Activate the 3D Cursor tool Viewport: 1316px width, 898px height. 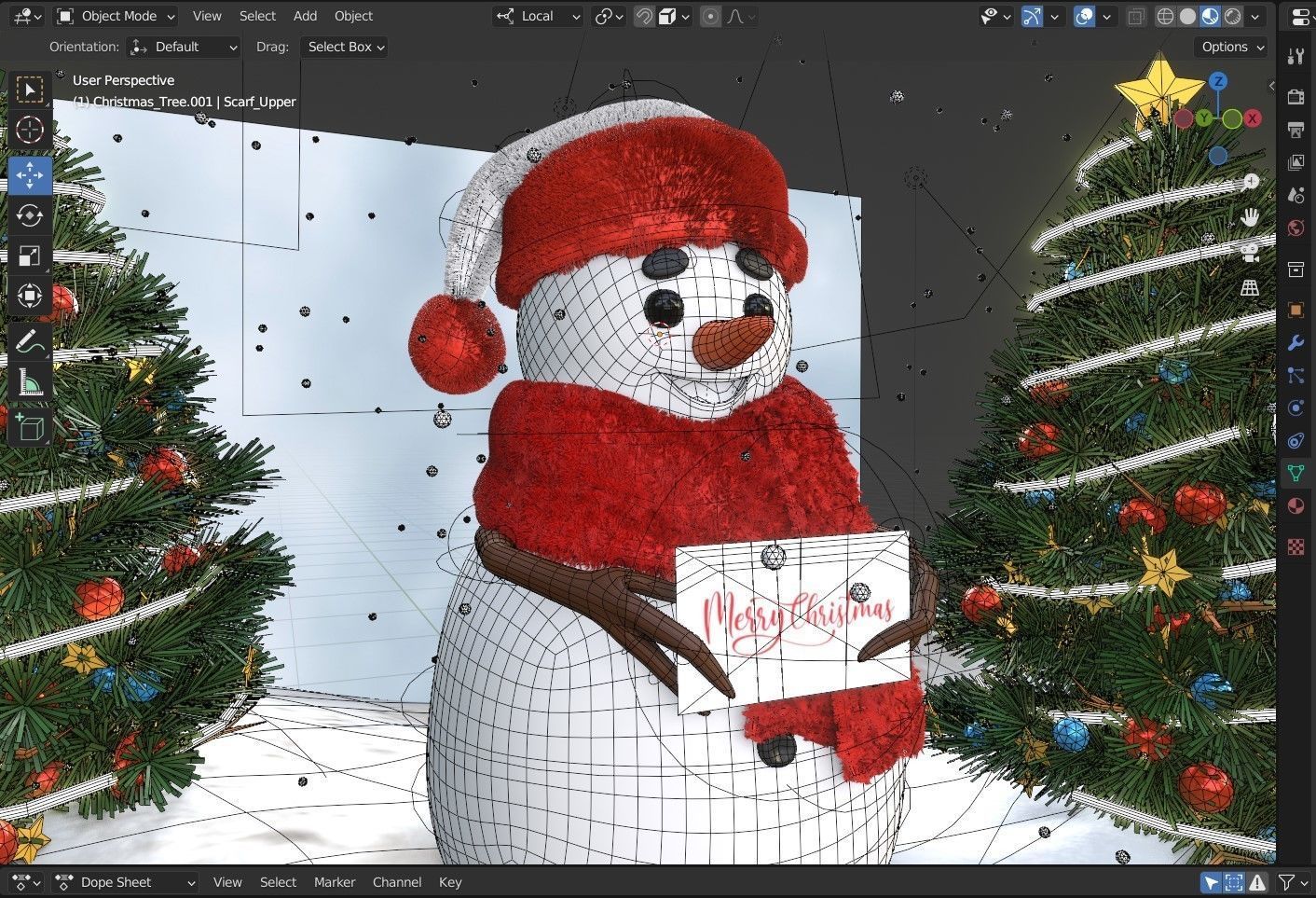click(x=30, y=130)
